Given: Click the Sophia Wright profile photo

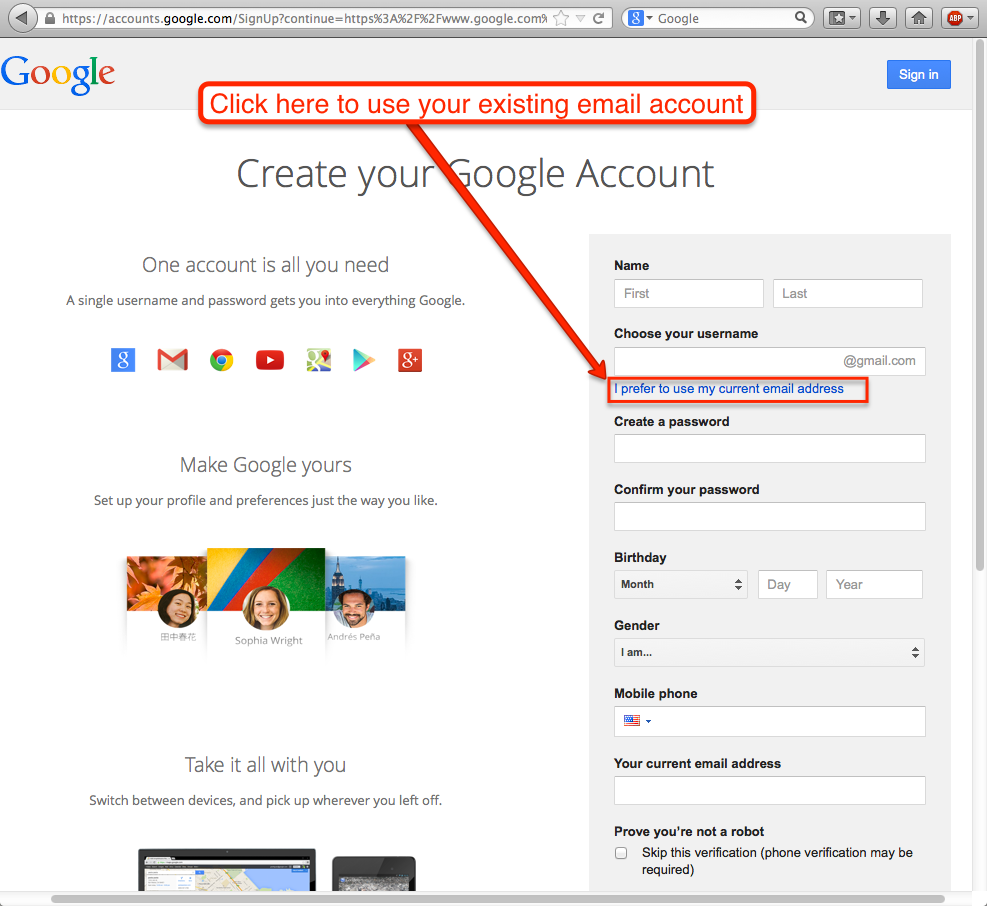Looking at the screenshot, I should tap(266, 606).
